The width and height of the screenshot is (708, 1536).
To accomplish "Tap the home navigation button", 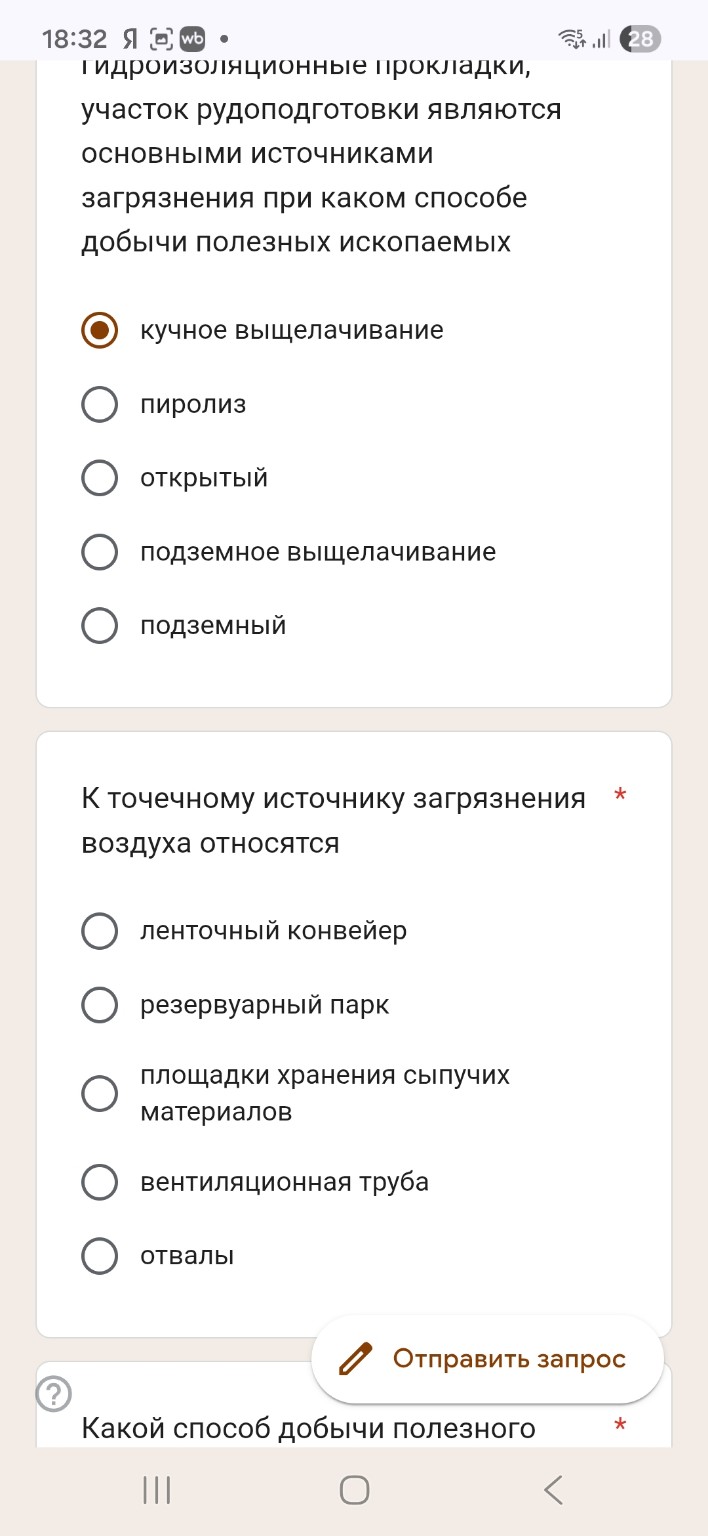I will click(353, 1490).
